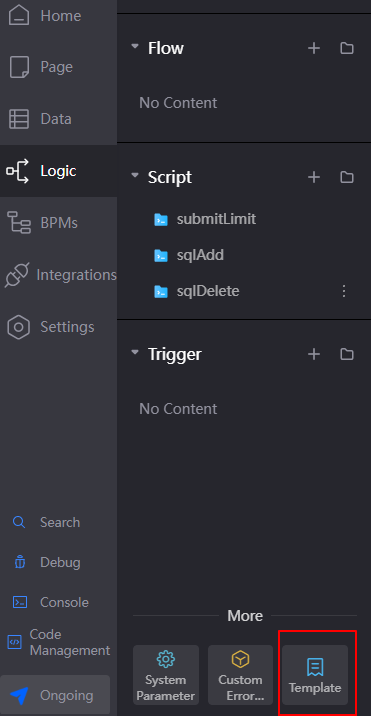
Task: Collapse the Script section
Action: pos(135,176)
